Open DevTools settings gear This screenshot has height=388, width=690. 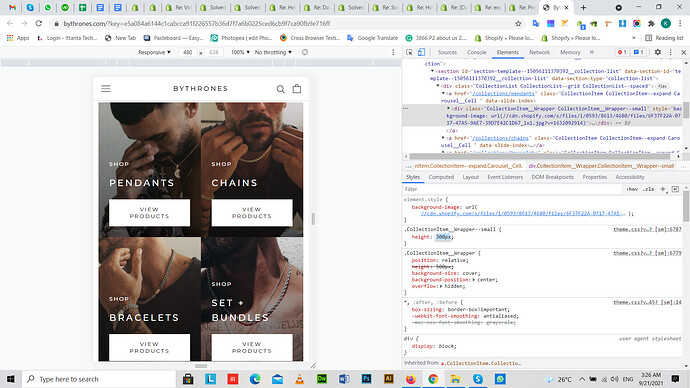click(x=657, y=52)
